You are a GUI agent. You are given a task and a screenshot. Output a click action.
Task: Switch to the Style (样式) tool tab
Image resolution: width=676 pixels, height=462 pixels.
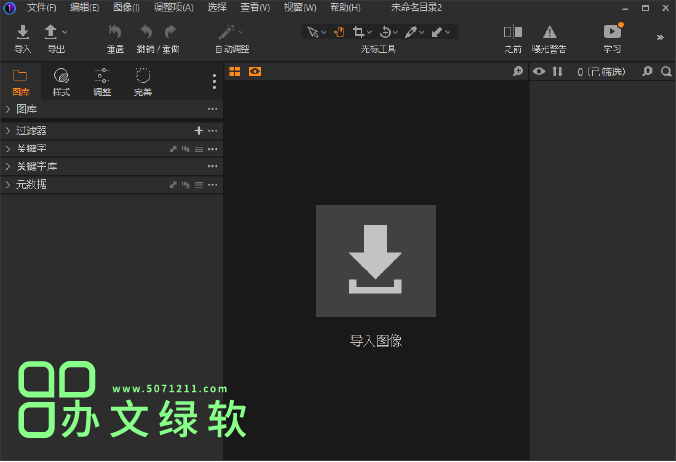[x=61, y=79]
